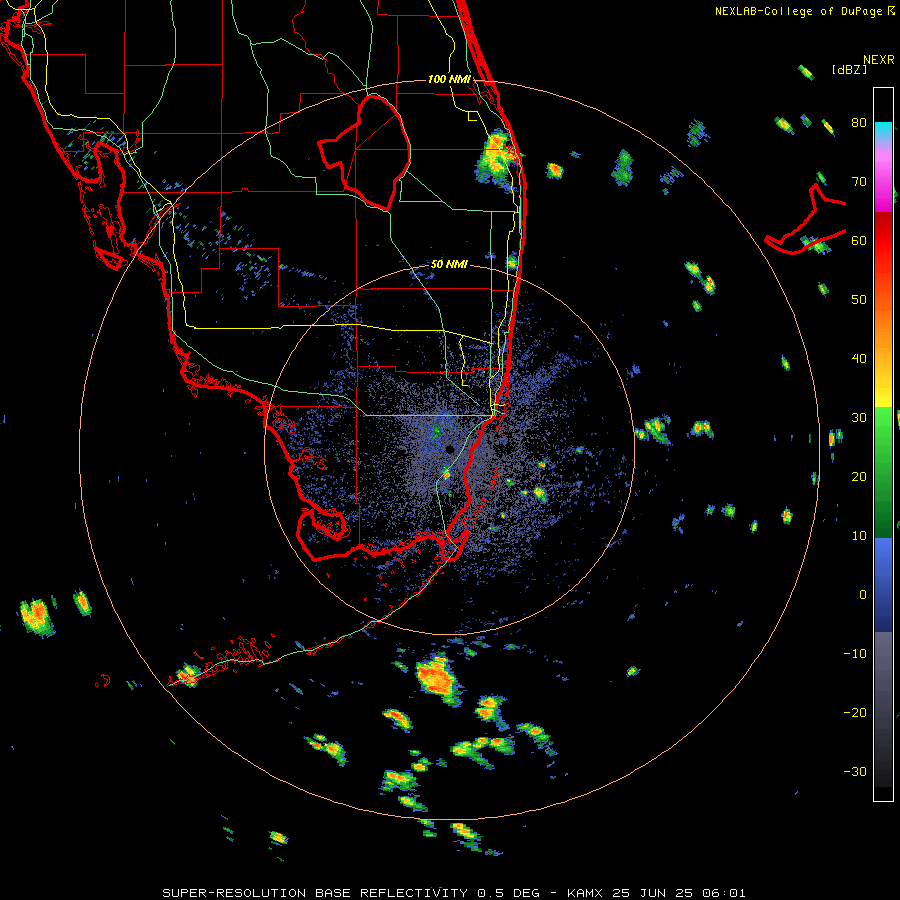Click the '100 NMI' range ring label
The height and width of the screenshot is (900, 900).
[x=449, y=79]
